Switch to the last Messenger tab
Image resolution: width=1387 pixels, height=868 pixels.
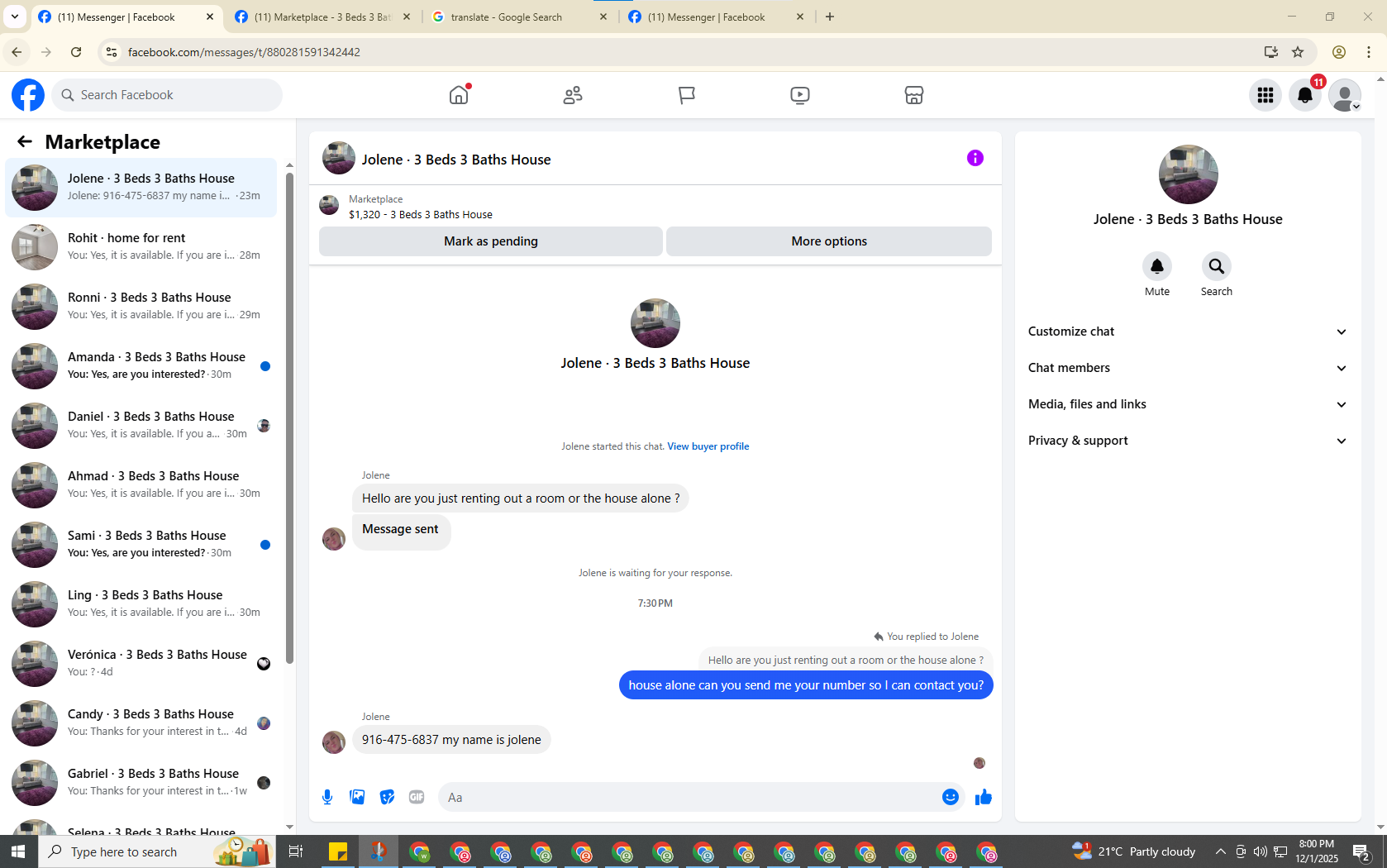coord(716,17)
